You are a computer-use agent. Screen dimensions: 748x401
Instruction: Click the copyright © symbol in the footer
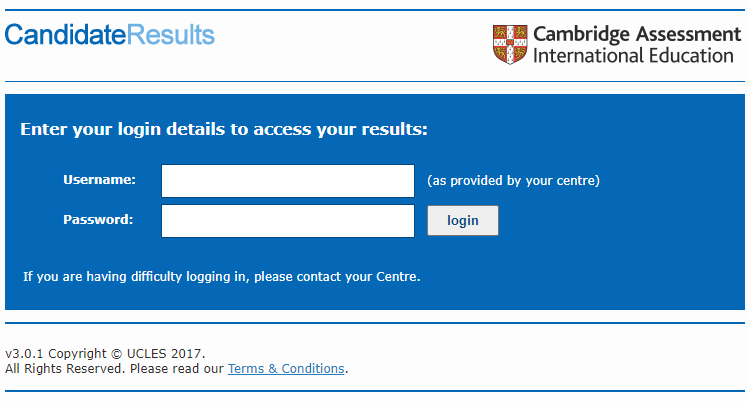tap(117, 354)
